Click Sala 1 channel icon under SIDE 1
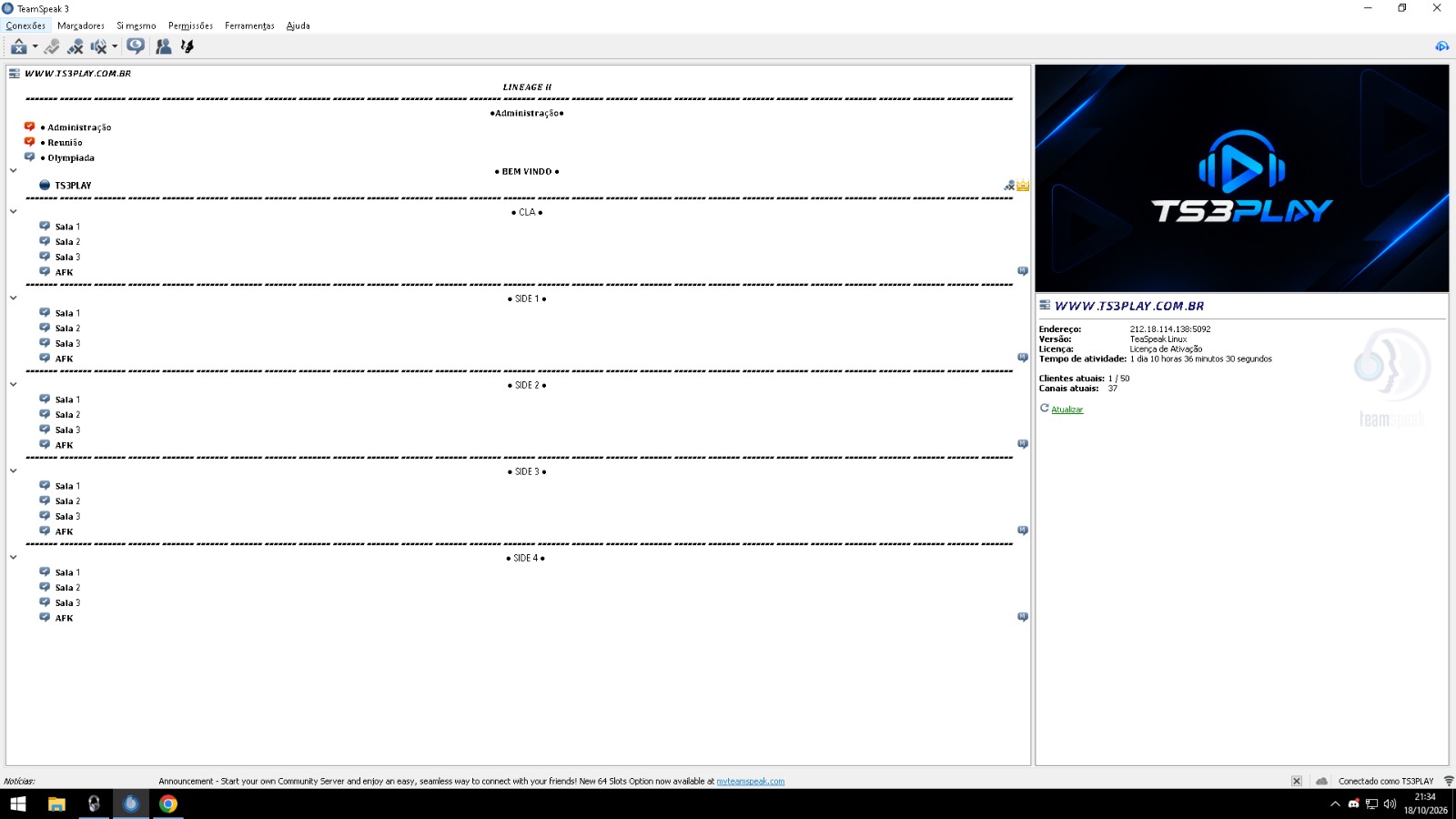 pos(45,312)
